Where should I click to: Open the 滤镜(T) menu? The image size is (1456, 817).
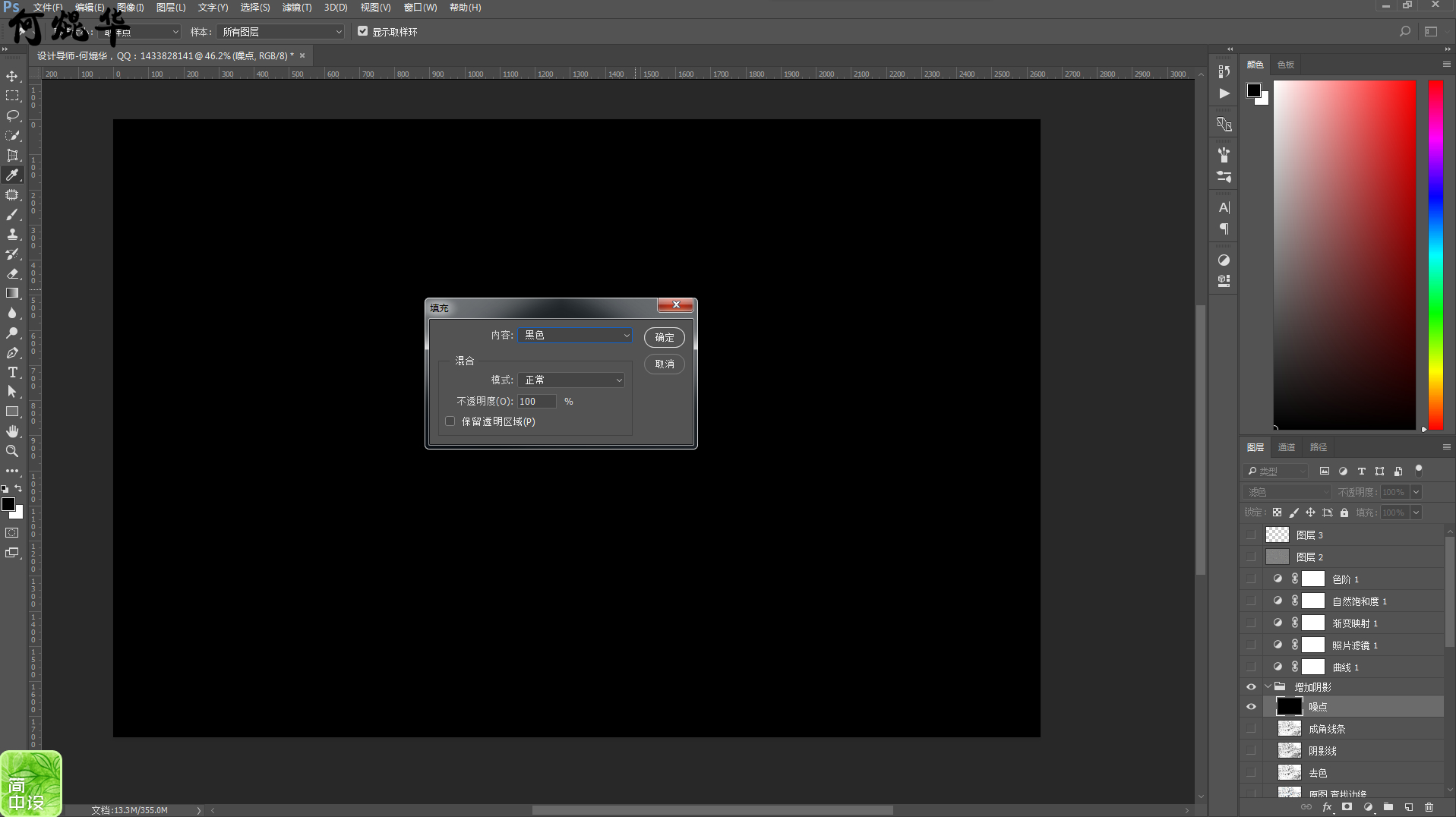pyautogui.click(x=296, y=8)
